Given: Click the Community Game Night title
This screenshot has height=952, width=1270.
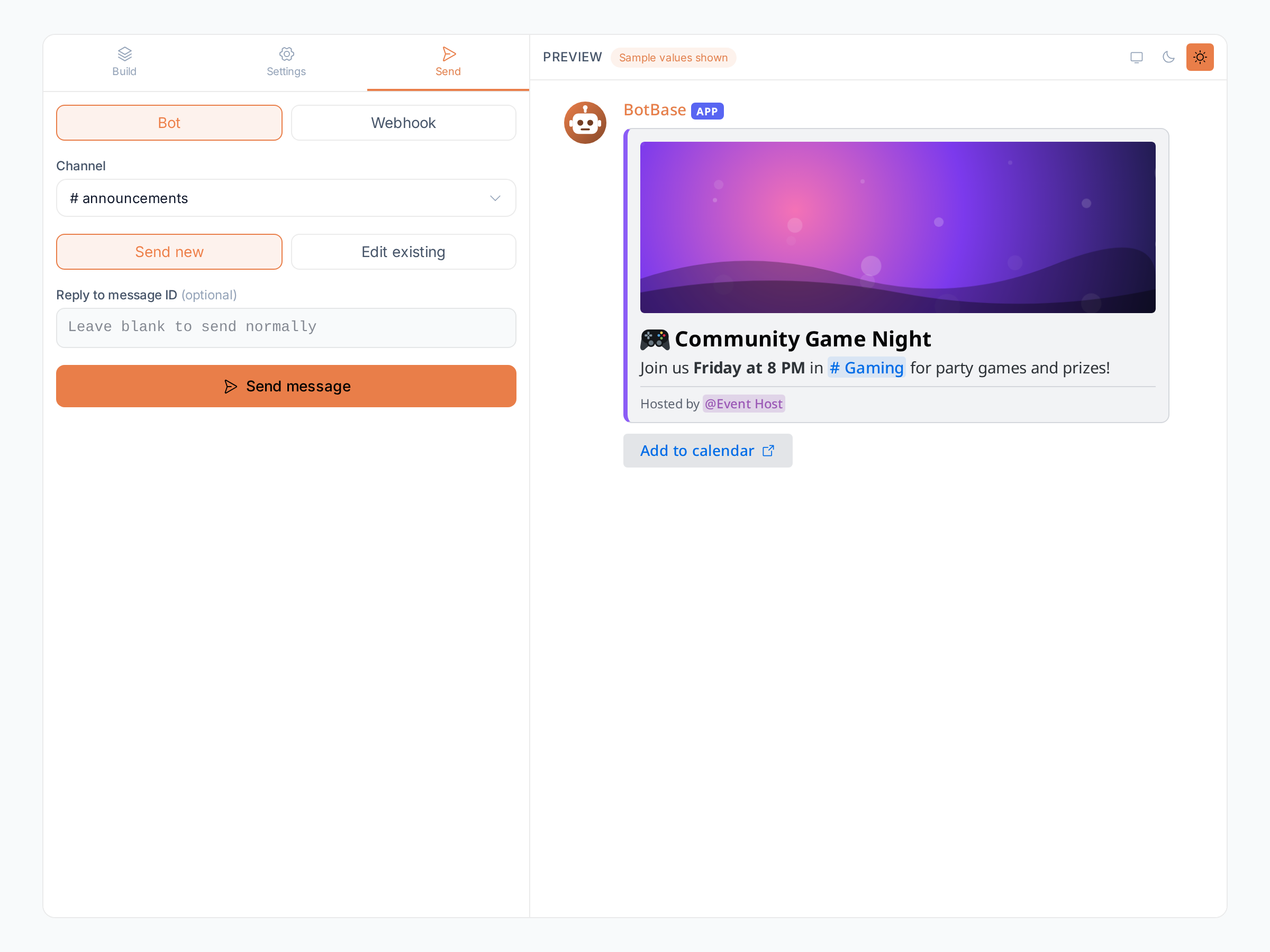Looking at the screenshot, I should coord(803,339).
